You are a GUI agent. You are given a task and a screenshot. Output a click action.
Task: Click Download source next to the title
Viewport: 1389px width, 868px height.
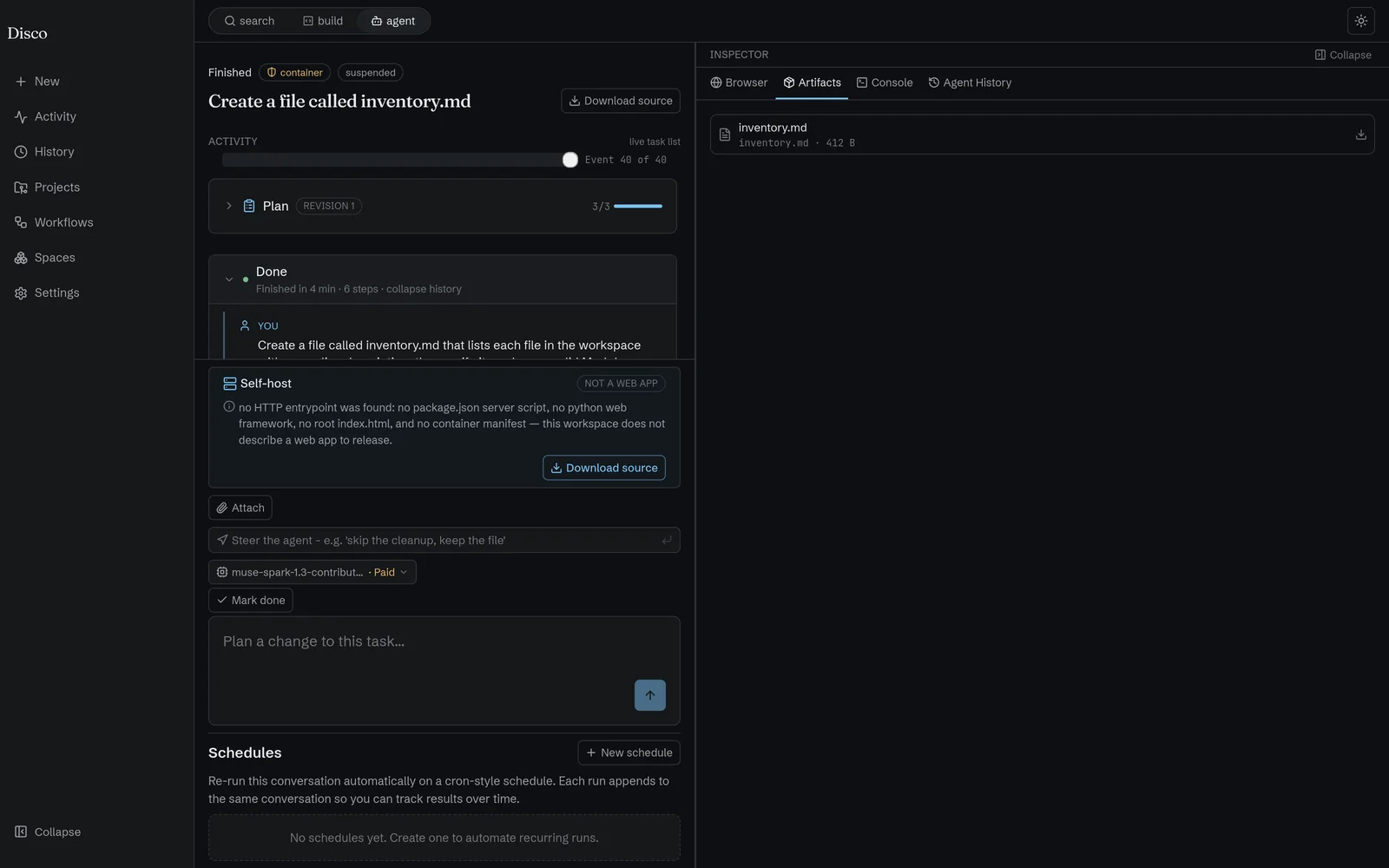click(x=621, y=101)
